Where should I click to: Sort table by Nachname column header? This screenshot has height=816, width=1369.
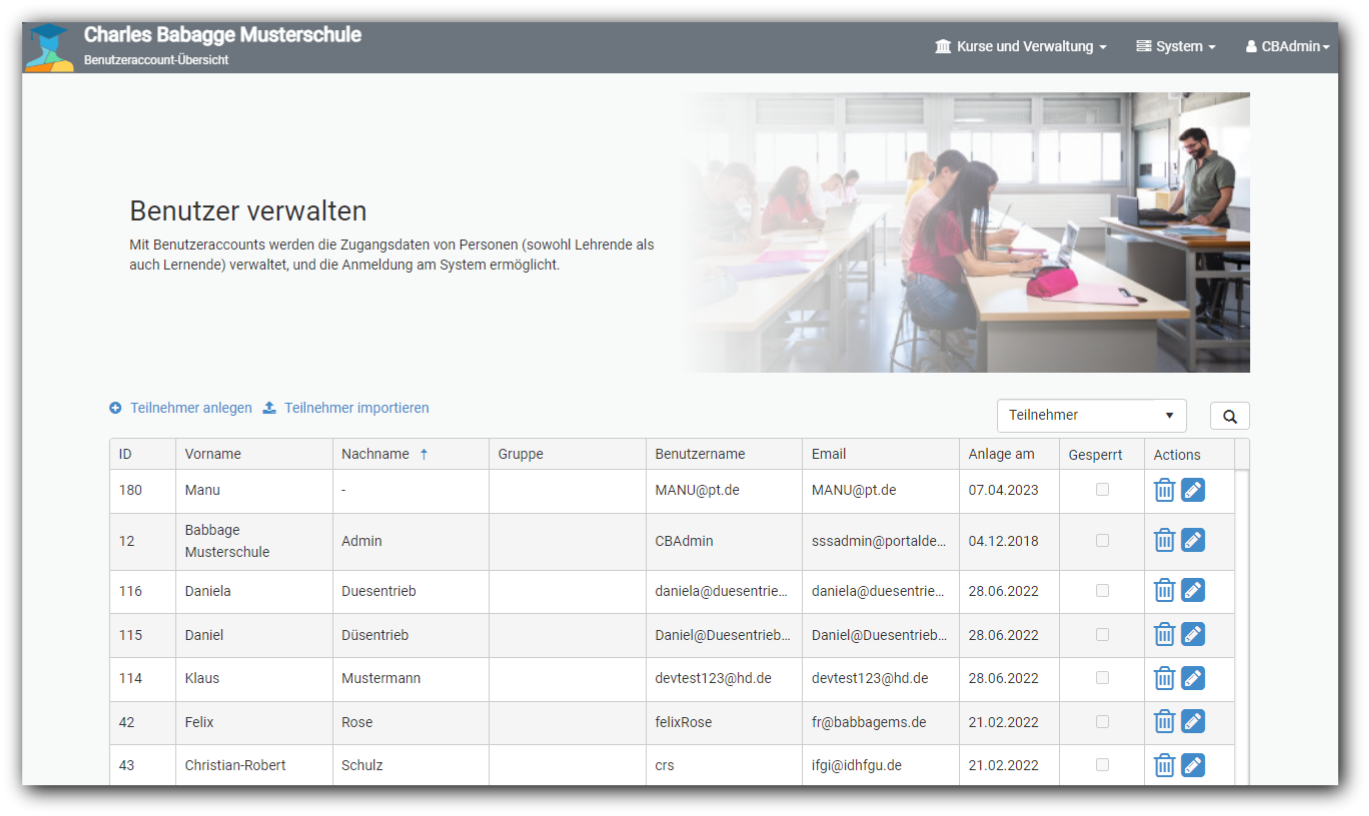(375, 454)
